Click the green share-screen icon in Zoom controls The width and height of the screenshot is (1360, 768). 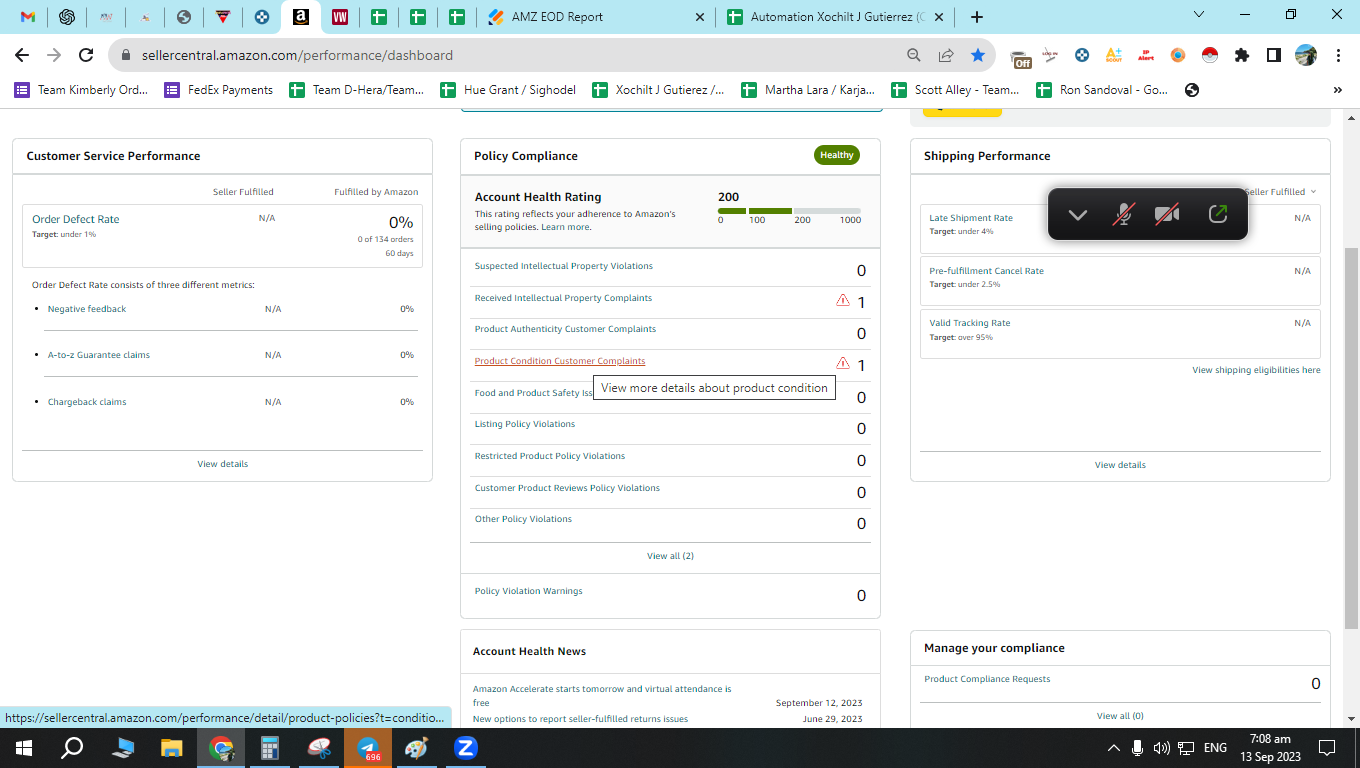1217,214
